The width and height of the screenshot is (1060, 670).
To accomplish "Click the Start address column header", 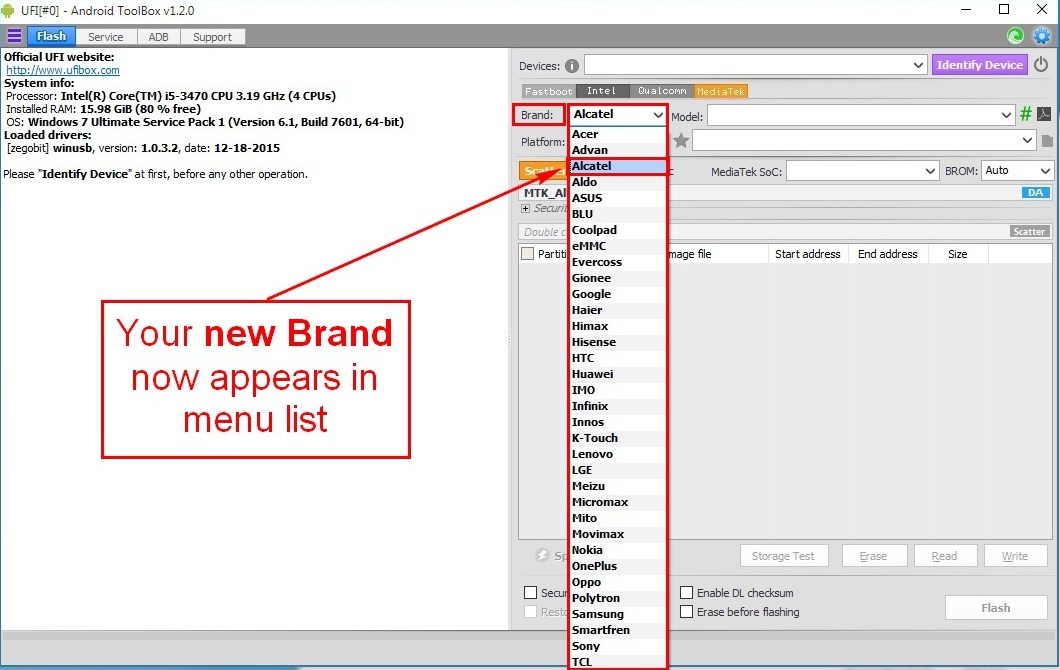I will [x=807, y=254].
